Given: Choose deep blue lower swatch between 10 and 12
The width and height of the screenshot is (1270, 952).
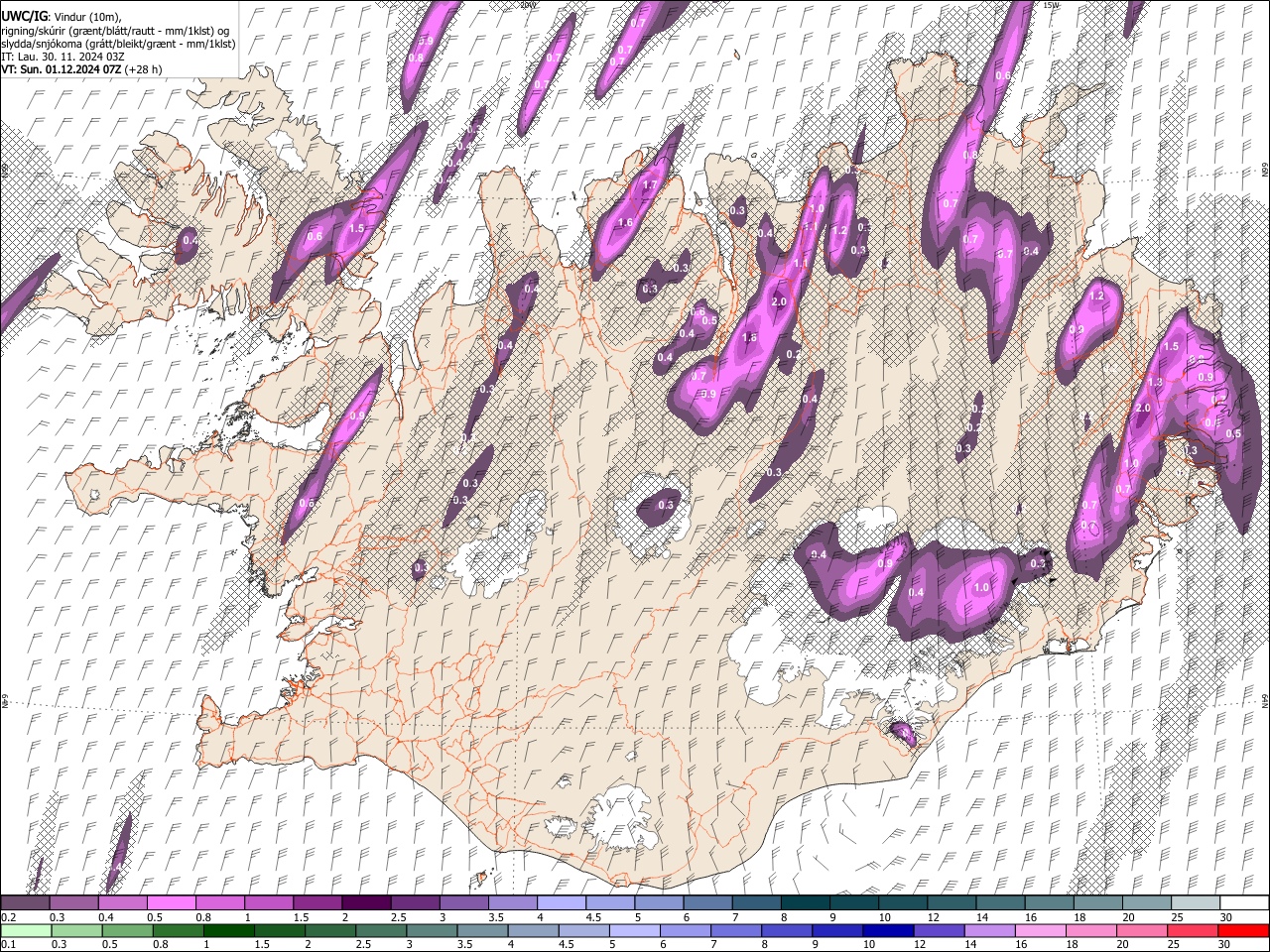Looking at the screenshot, I should pos(887,931).
